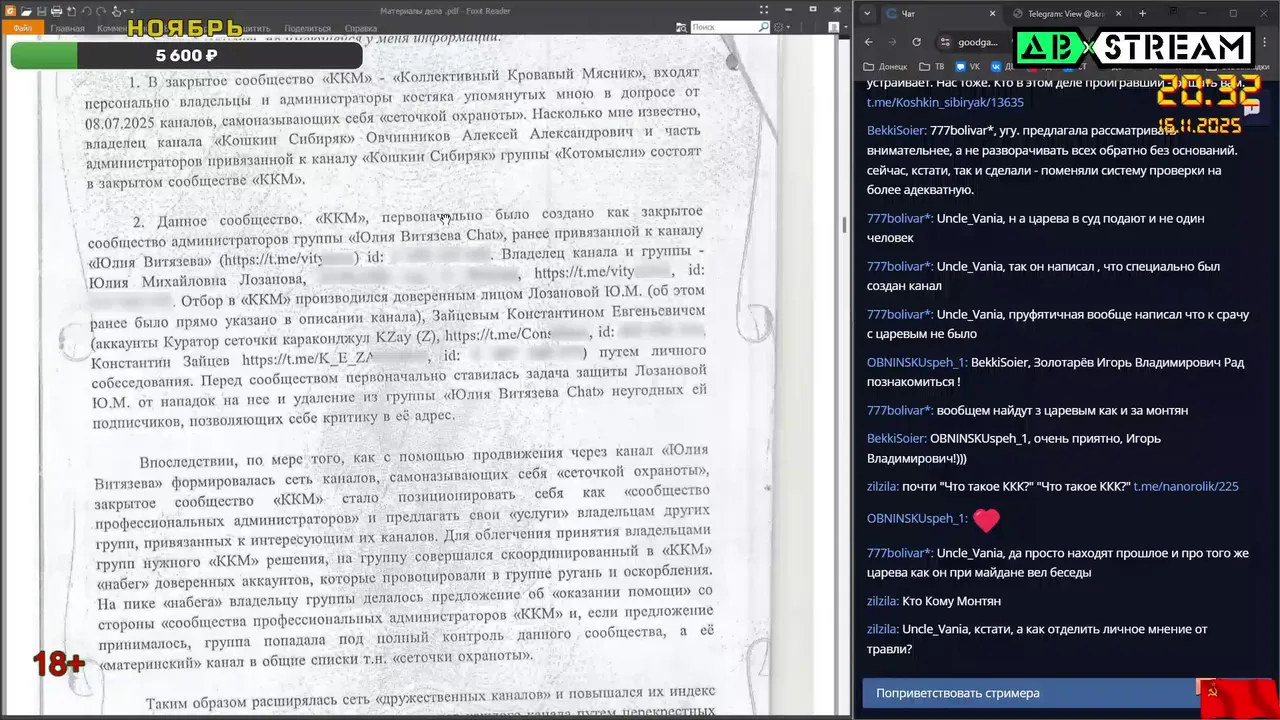Image resolution: width=1280 pixels, height=720 pixels.
Task: Open advanced find folder-search icon
Action: pyautogui.click(x=681, y=27)
